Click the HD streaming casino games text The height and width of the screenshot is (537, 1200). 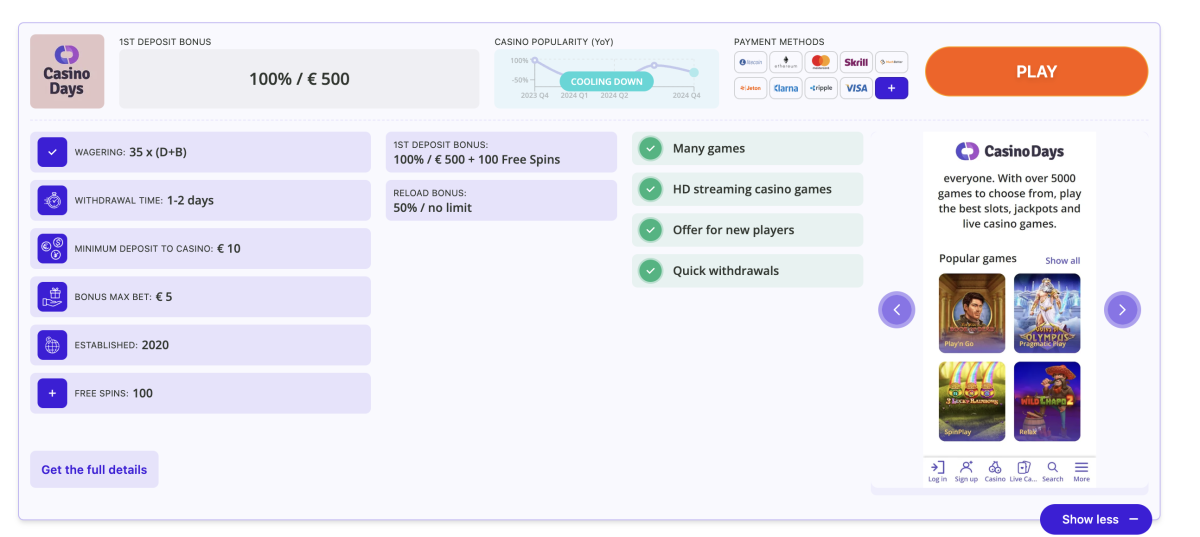point(752,189)
